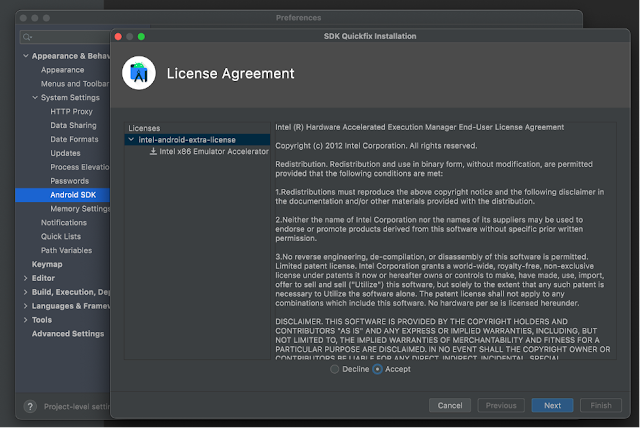Click the help question mark icon in Preferences
The width and height of the screenshot is (640, 428).
(30, 406)
